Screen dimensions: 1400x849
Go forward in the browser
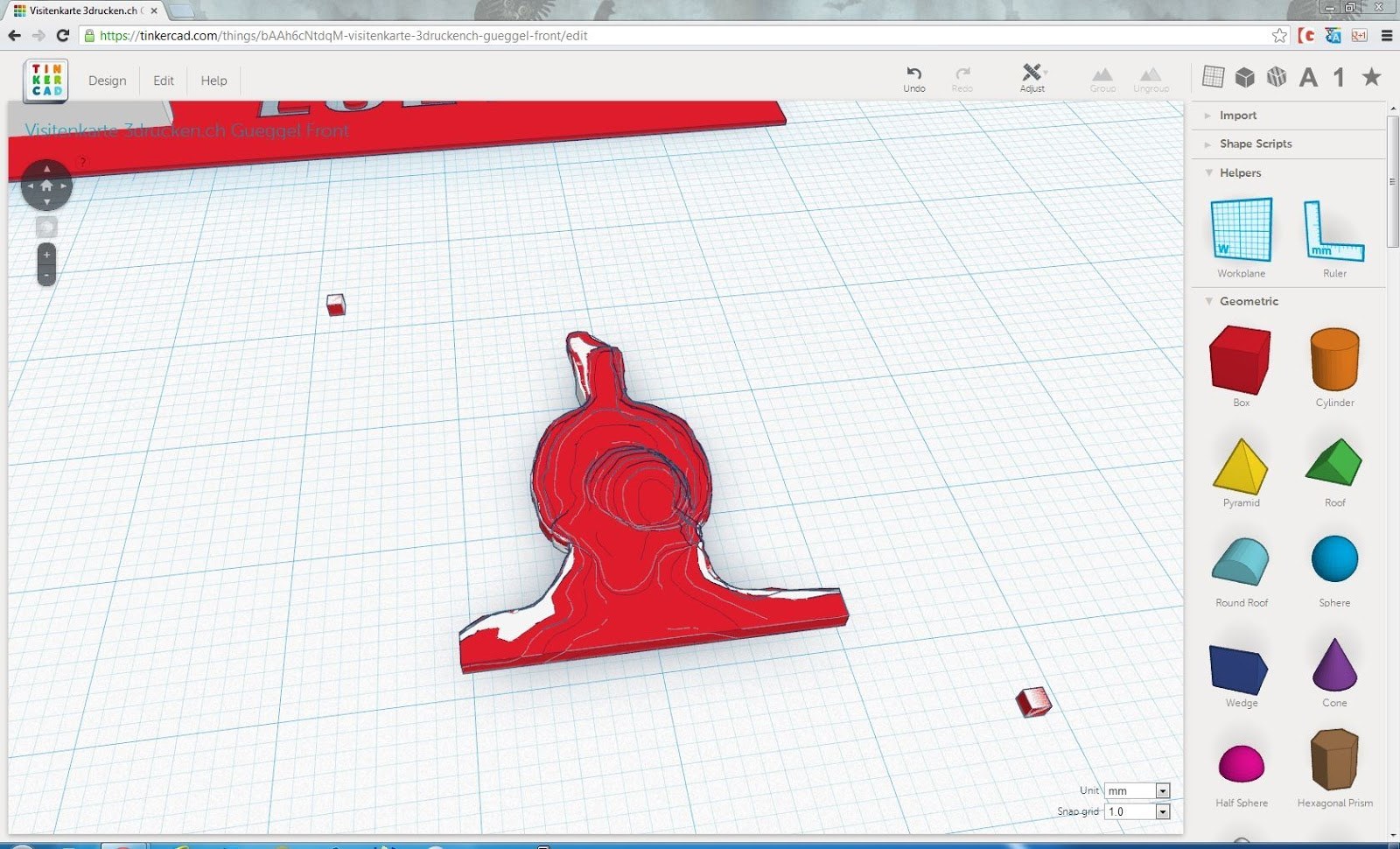(x=38, y=36)
